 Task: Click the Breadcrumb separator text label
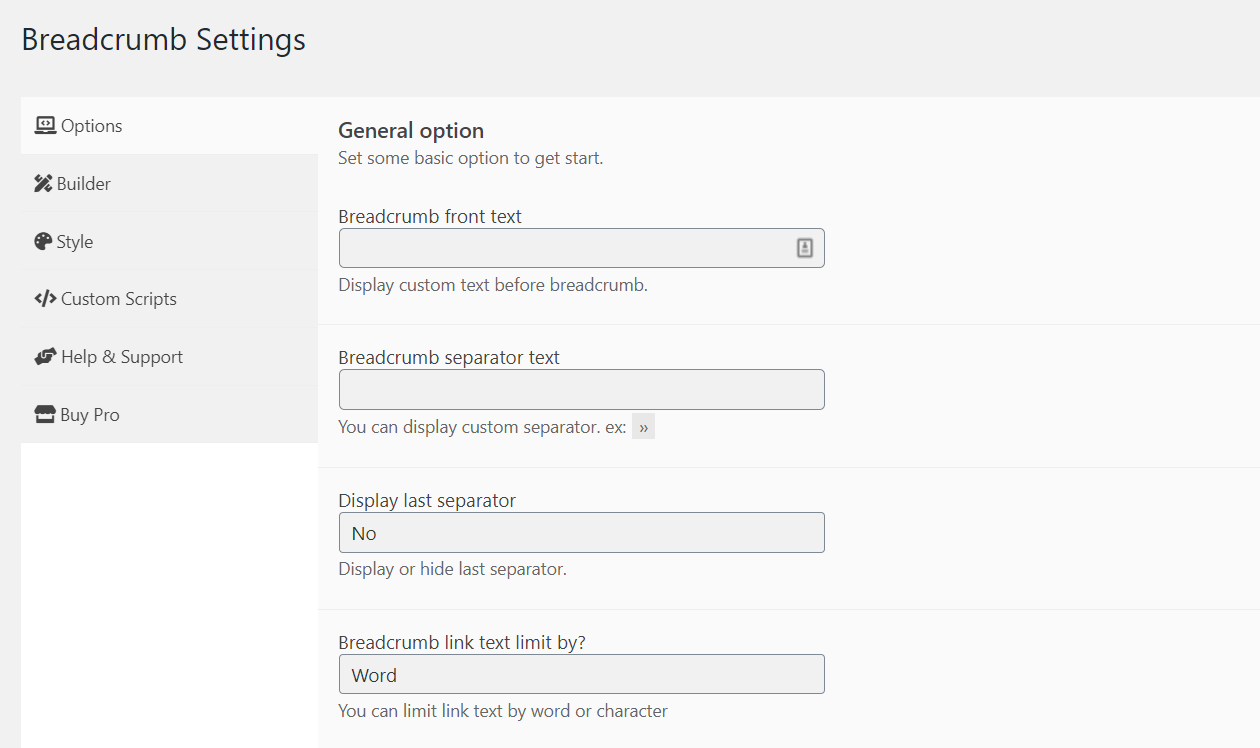(449, 358)
